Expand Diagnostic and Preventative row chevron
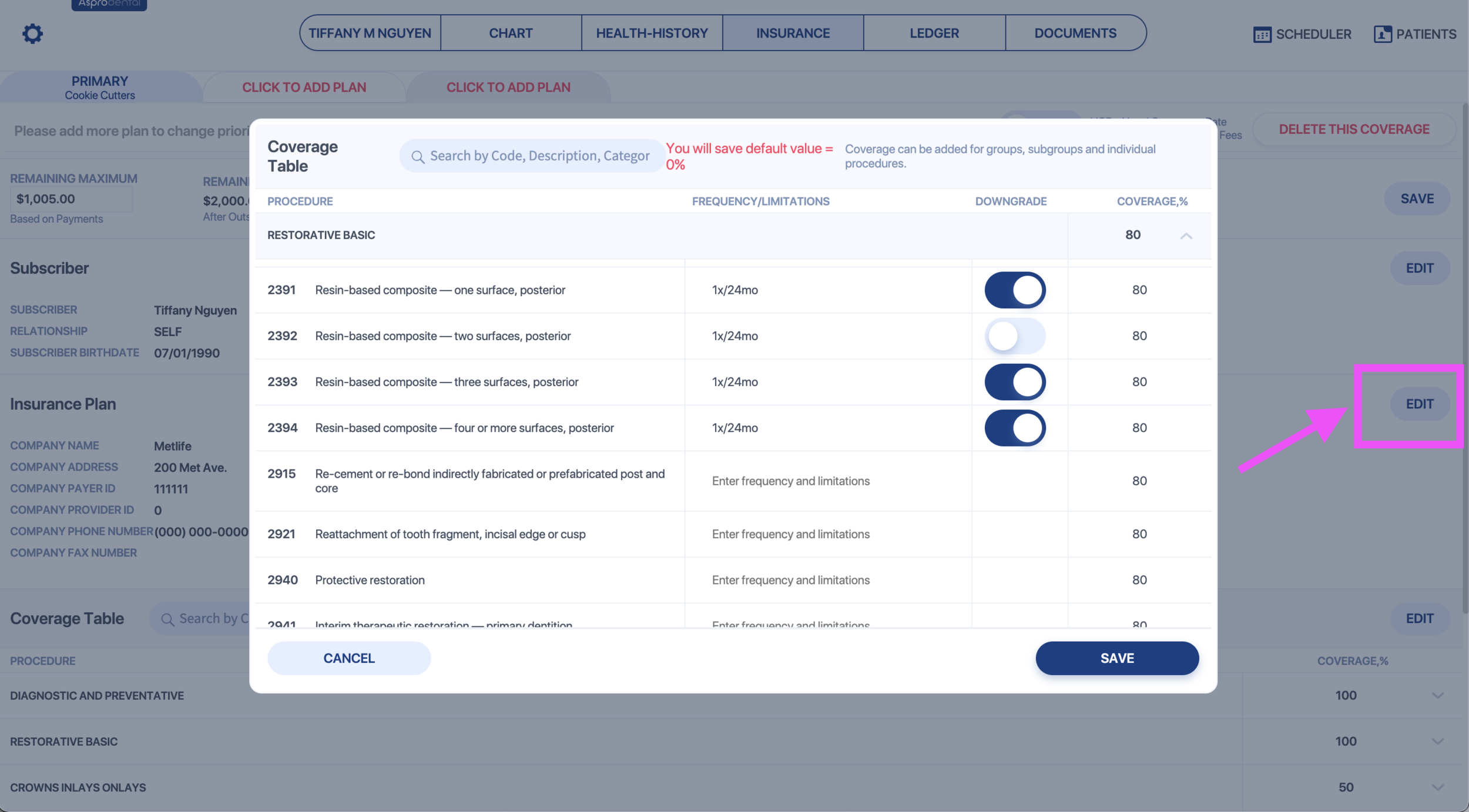 click(1437, 696)
